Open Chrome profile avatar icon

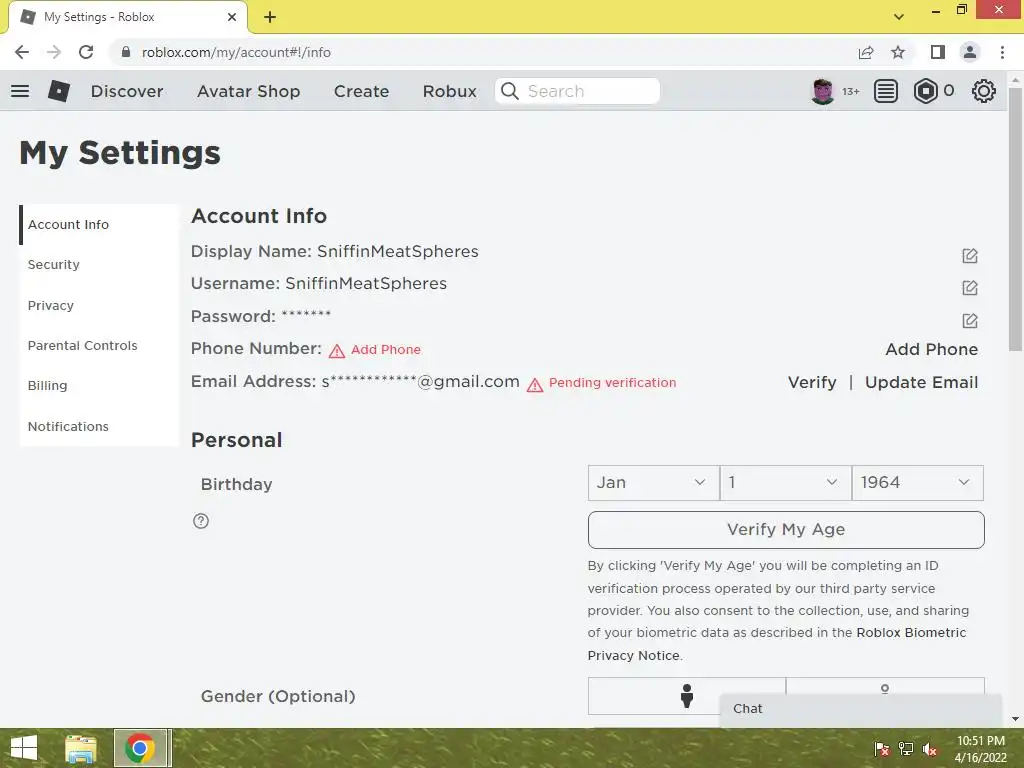click(970, 52)
